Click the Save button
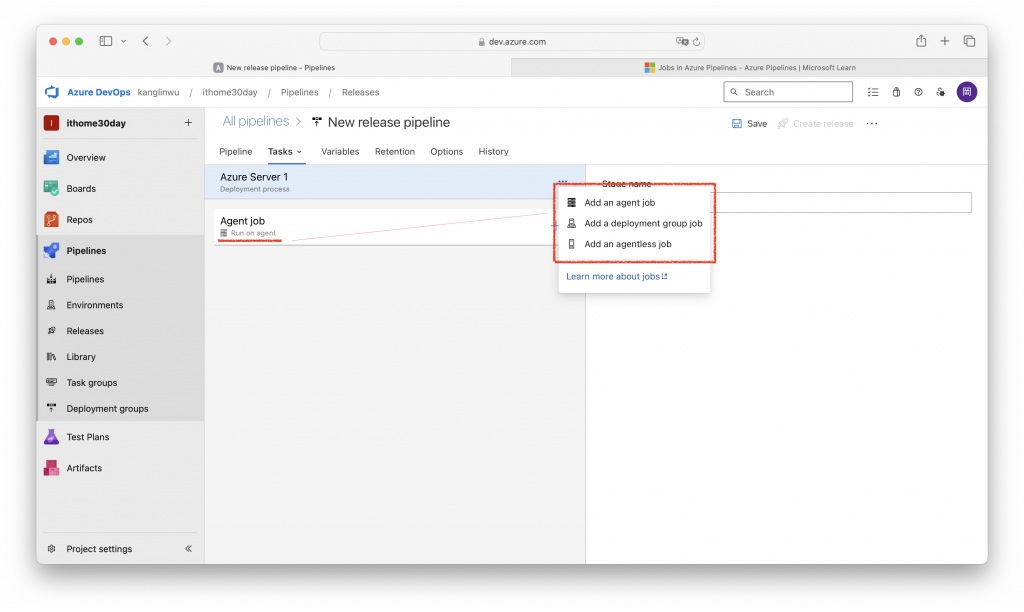1024x612 pixels. [749, 123]
